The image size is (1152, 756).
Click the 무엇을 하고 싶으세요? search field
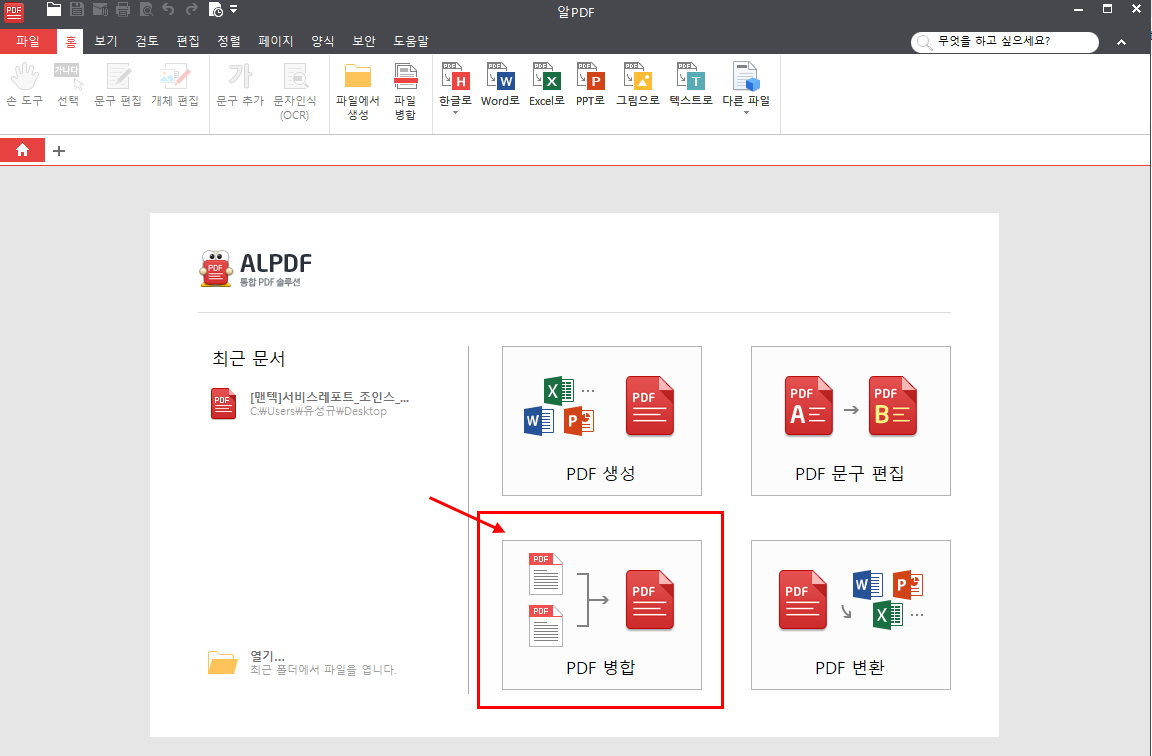click(x=1005, y=42)
